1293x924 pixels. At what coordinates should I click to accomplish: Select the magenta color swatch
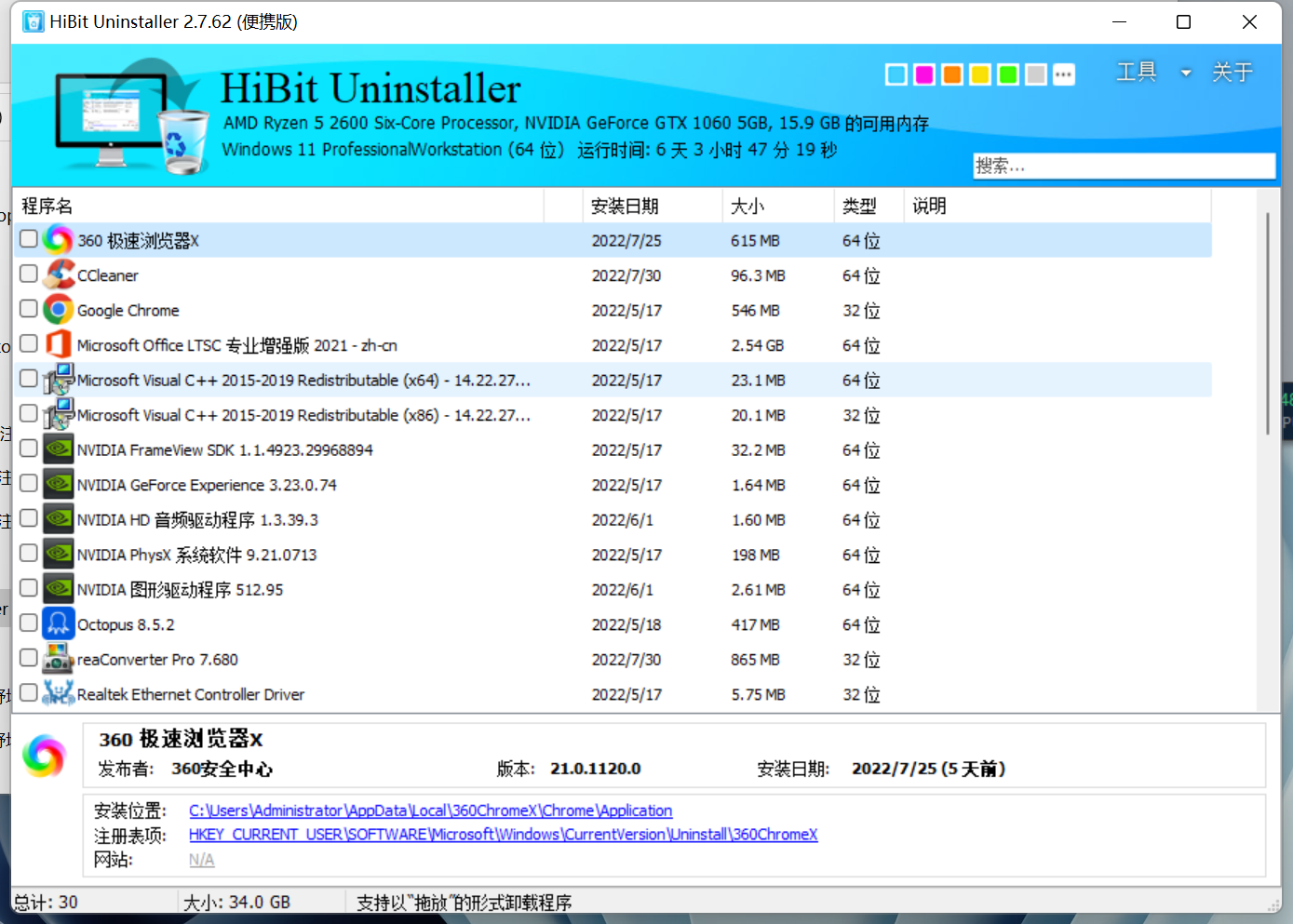(x=923, y=74)
